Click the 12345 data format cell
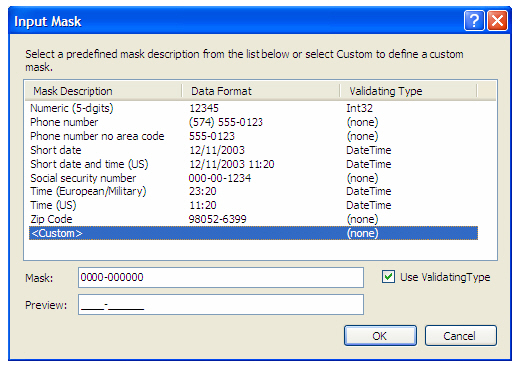 (204, 108)
